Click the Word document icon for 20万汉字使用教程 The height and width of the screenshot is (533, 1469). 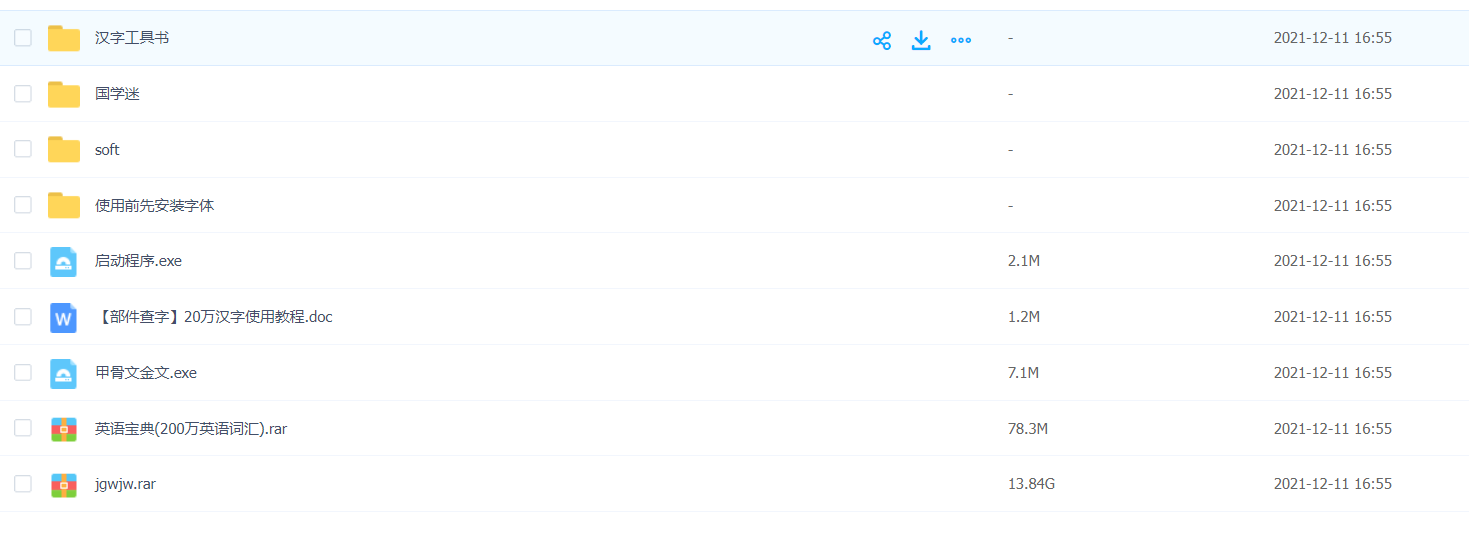(64, 318)
